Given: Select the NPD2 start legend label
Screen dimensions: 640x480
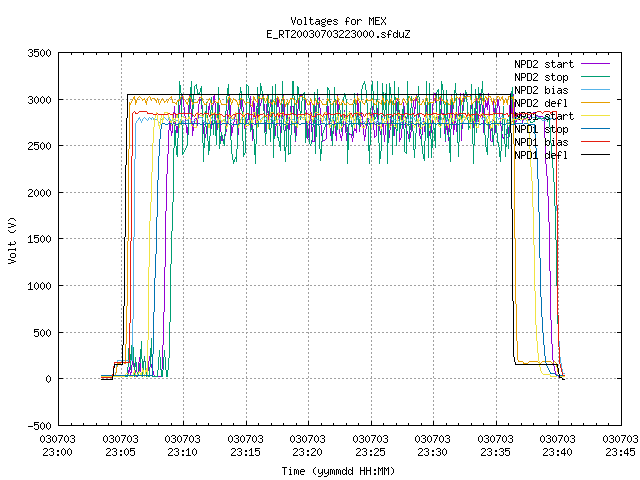Looking at the screenshot, I should [x=544, y=64].
